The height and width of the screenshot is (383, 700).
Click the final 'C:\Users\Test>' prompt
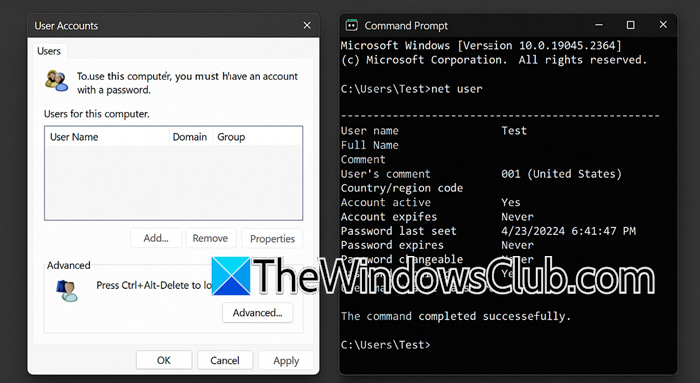coord(385,345)
